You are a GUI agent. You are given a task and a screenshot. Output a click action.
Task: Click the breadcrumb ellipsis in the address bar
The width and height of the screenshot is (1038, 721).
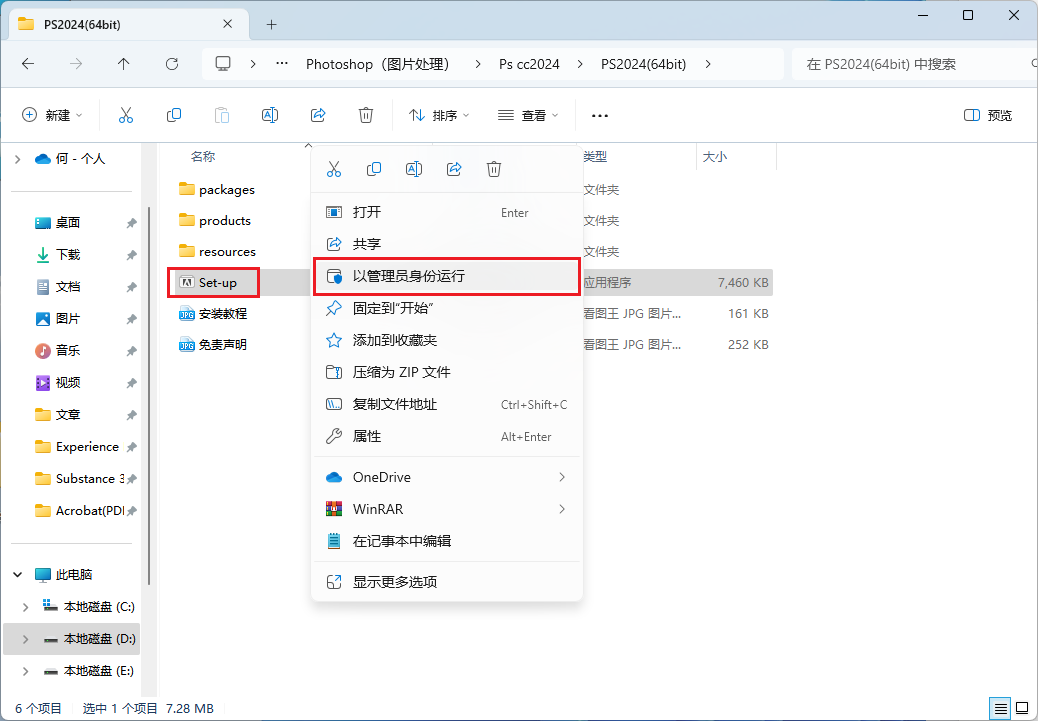282,64
